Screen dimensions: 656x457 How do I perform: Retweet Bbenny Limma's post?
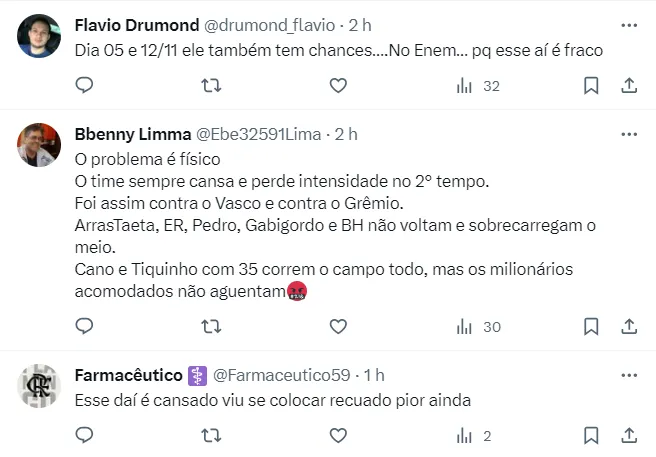pos(211,326)
